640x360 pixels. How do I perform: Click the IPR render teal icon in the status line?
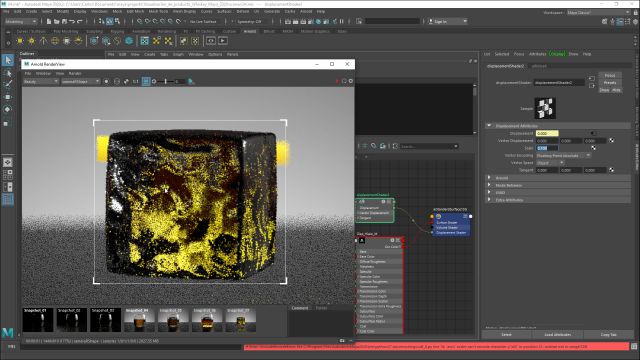318,21
